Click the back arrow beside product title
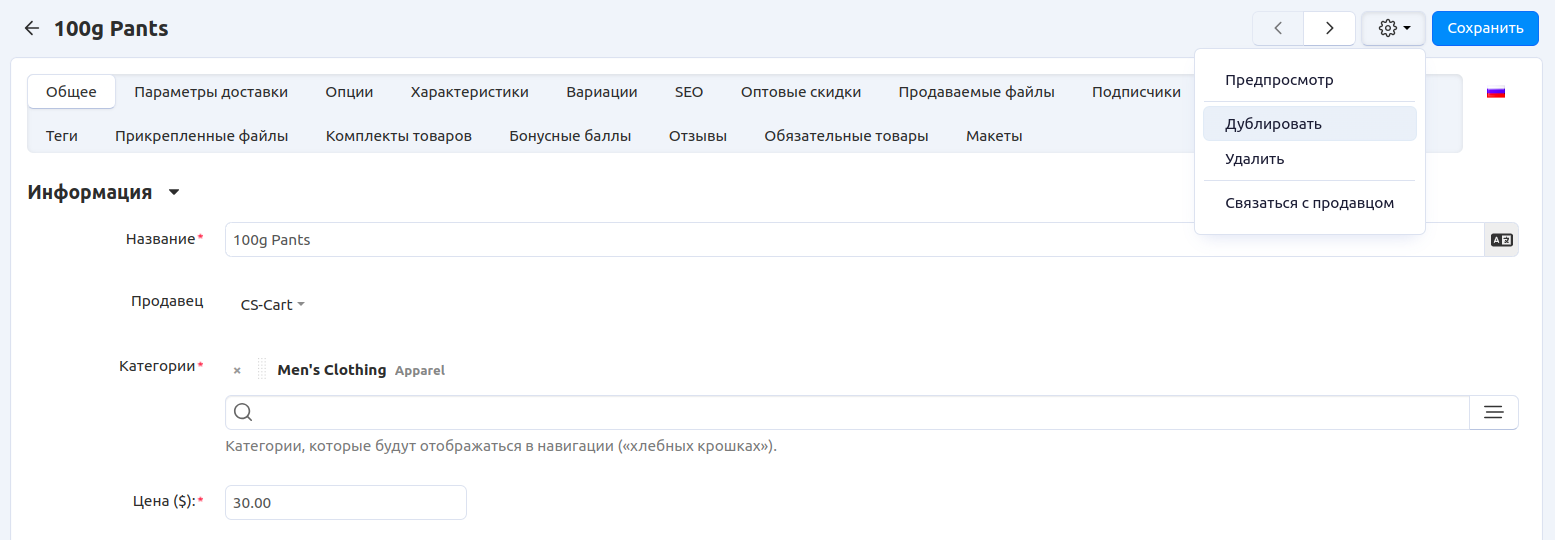The height and width of the screenshot is (540, 1555). 32,29
